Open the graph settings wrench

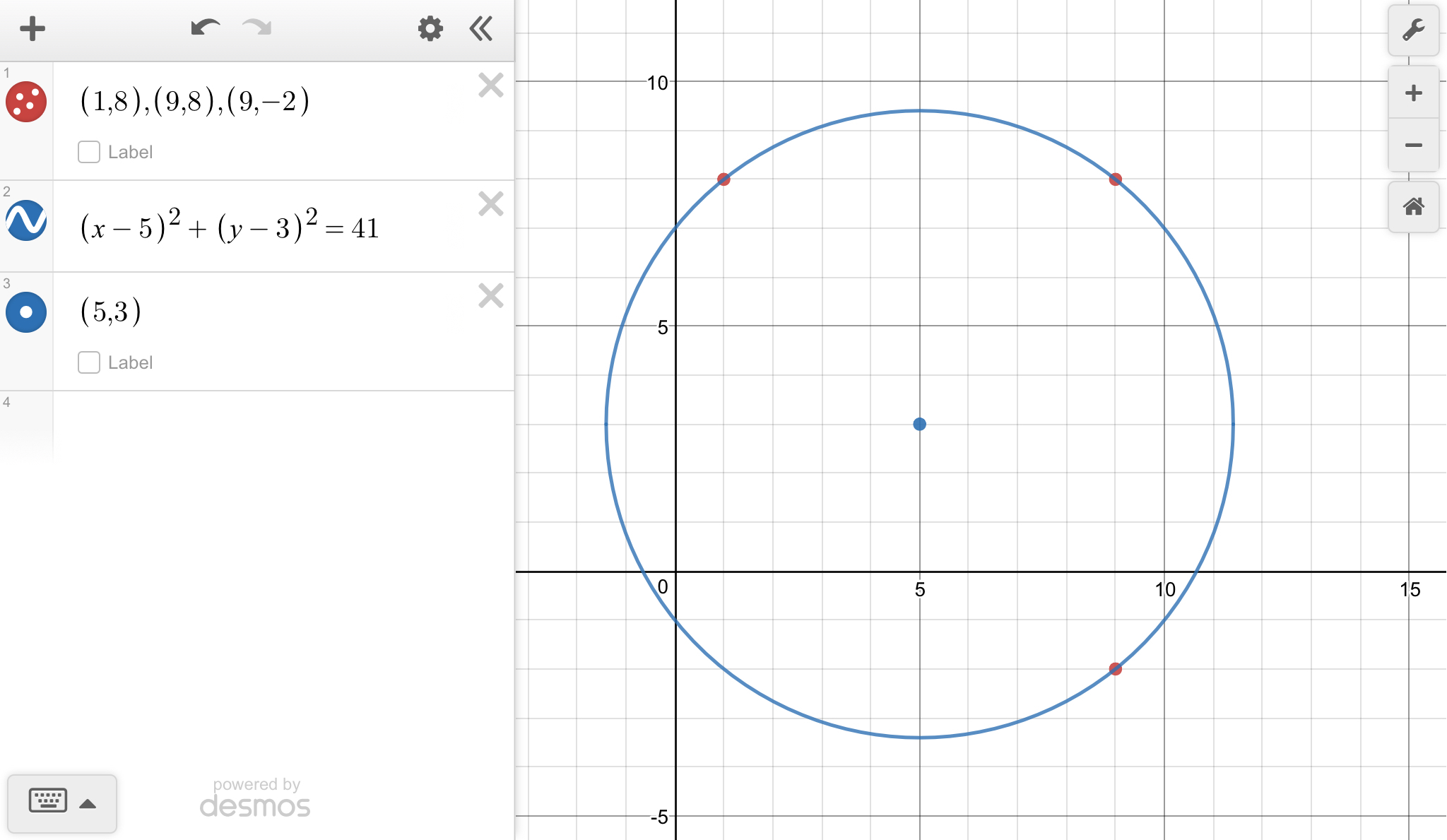tap(1413, 30)
